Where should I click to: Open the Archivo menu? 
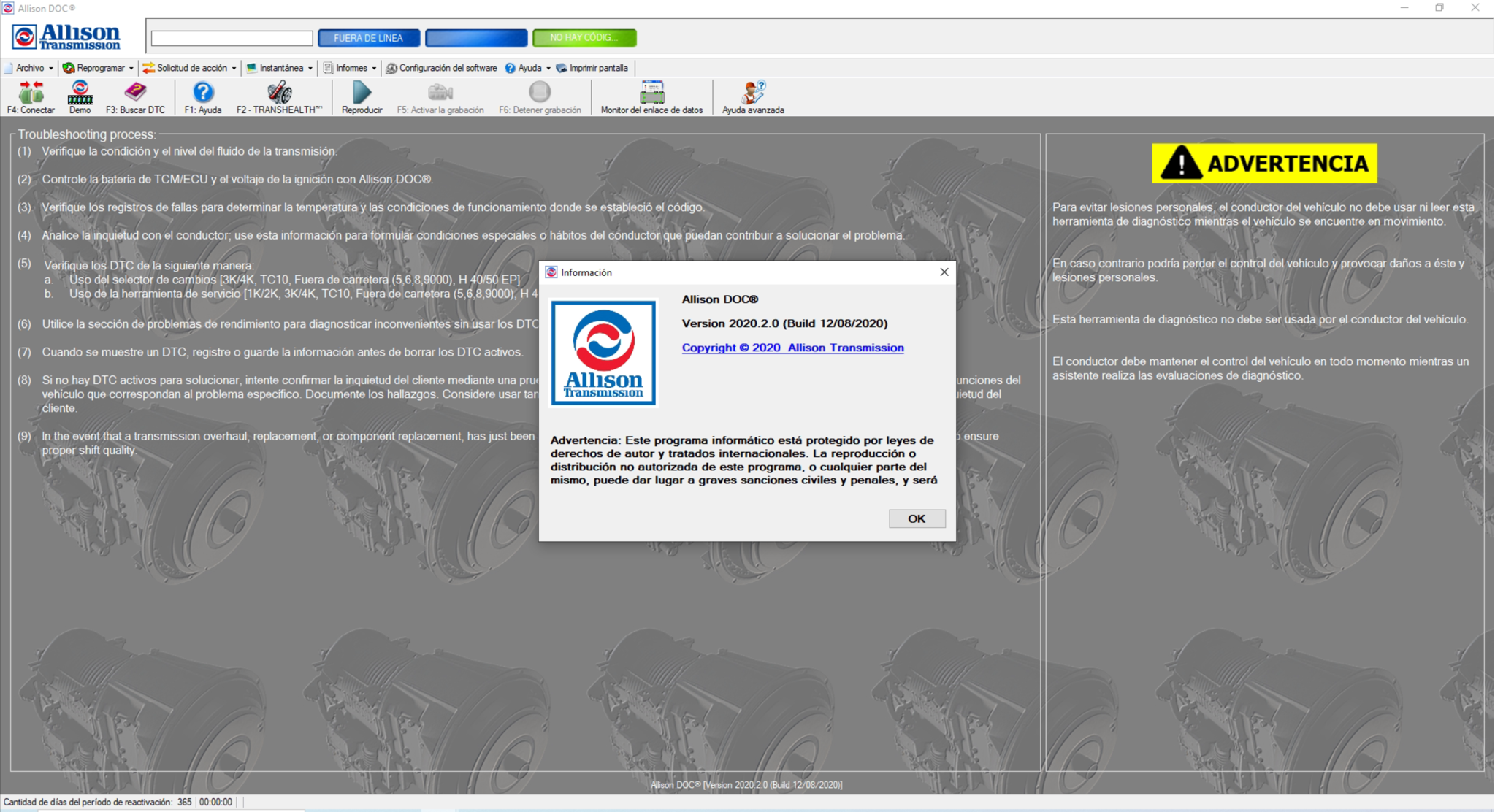coord(29,68)
